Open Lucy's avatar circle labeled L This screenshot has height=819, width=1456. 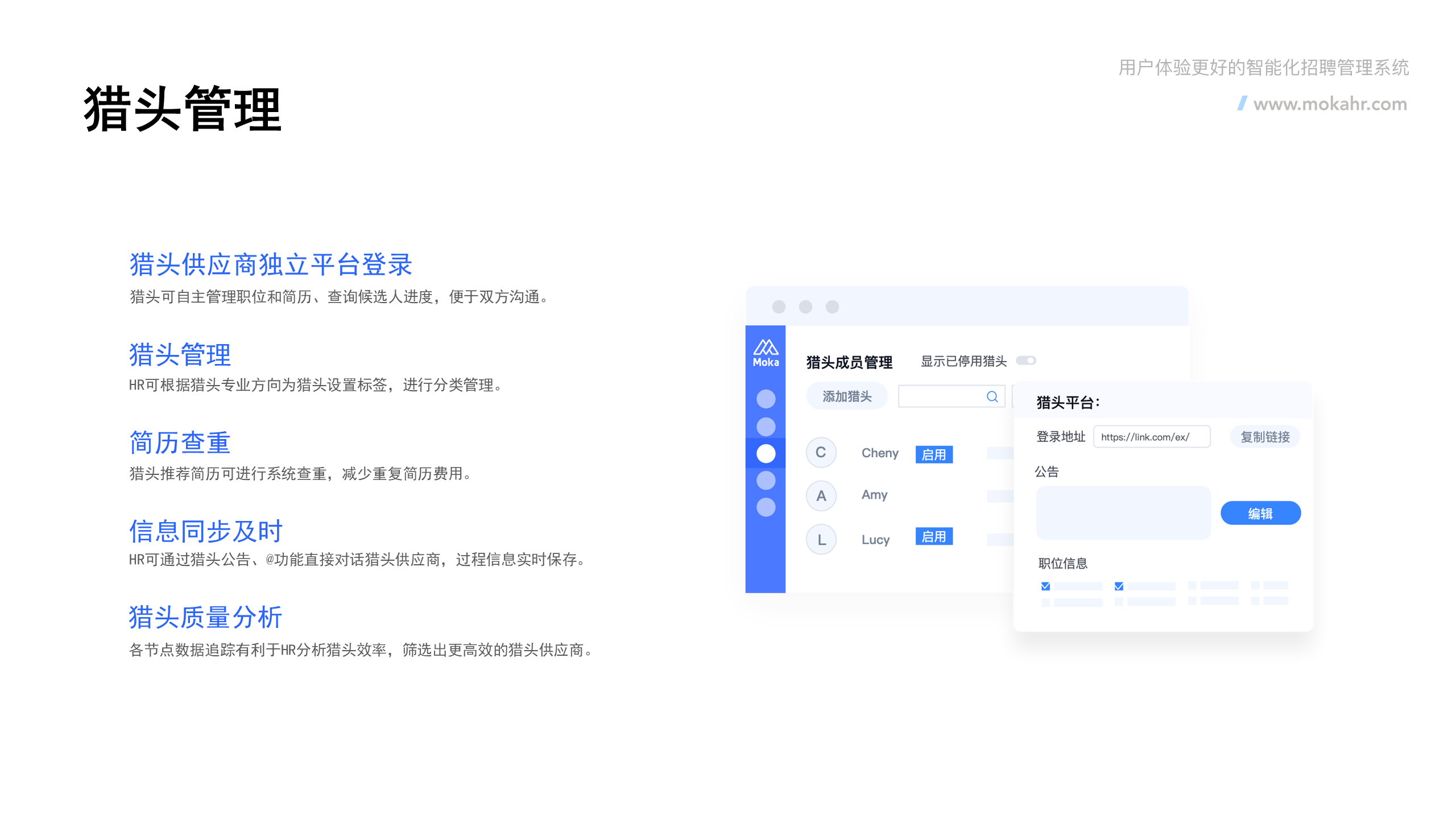(821, 539)
